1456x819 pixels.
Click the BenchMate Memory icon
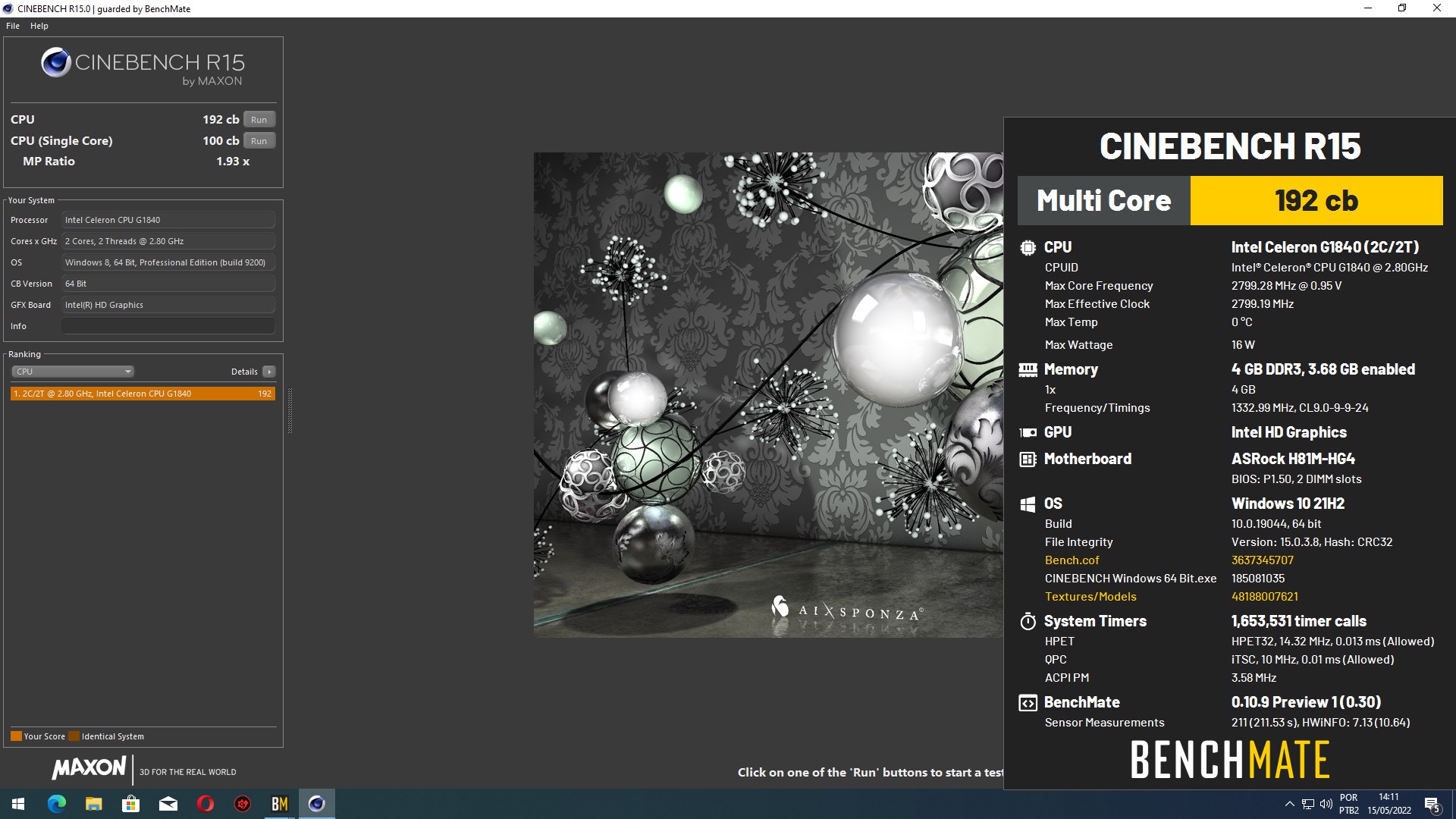pyautogui.click(x=1028, y=369)
